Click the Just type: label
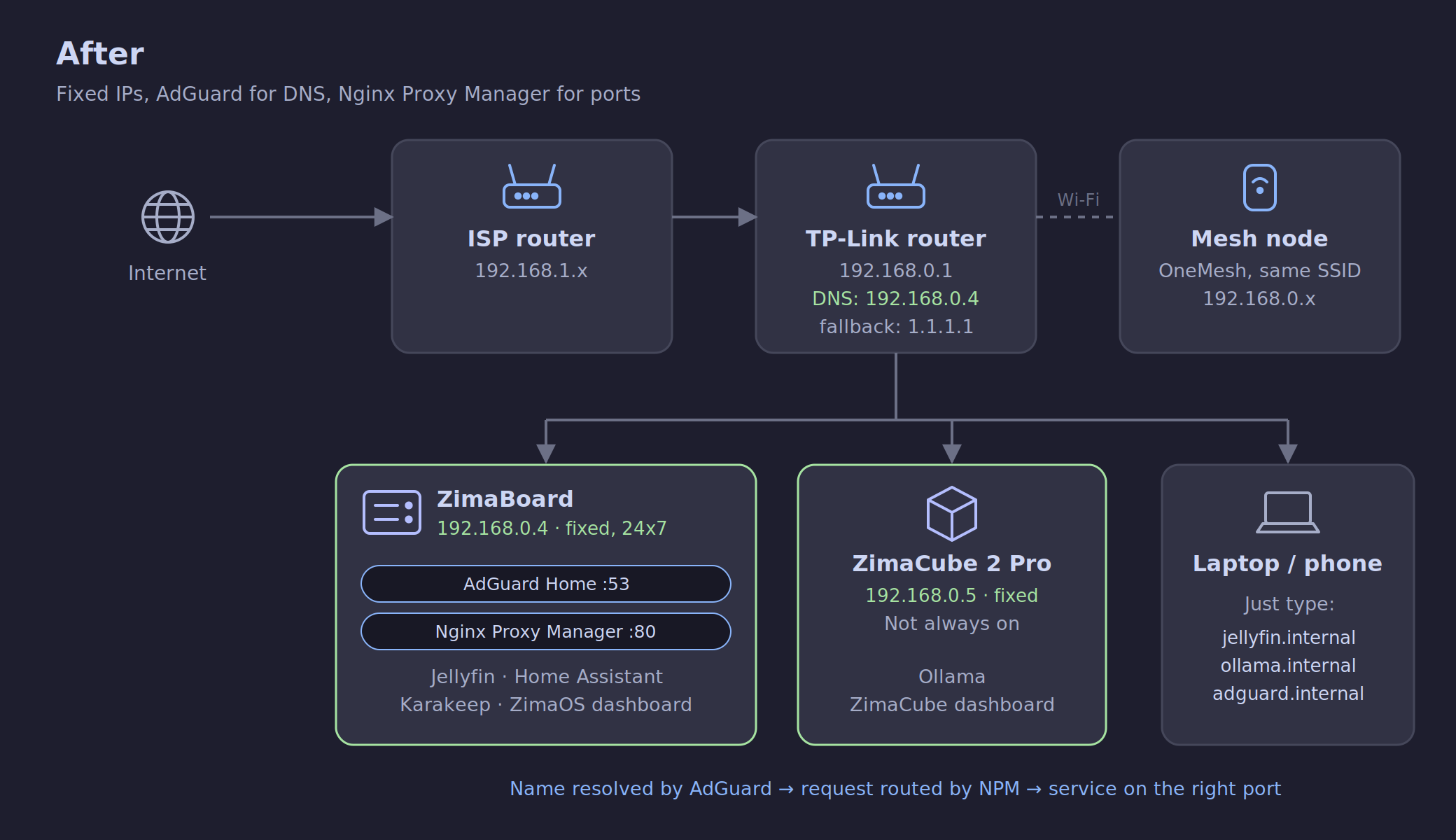The width and height of the screenshot is (1456, 840). pos(1289,604)
